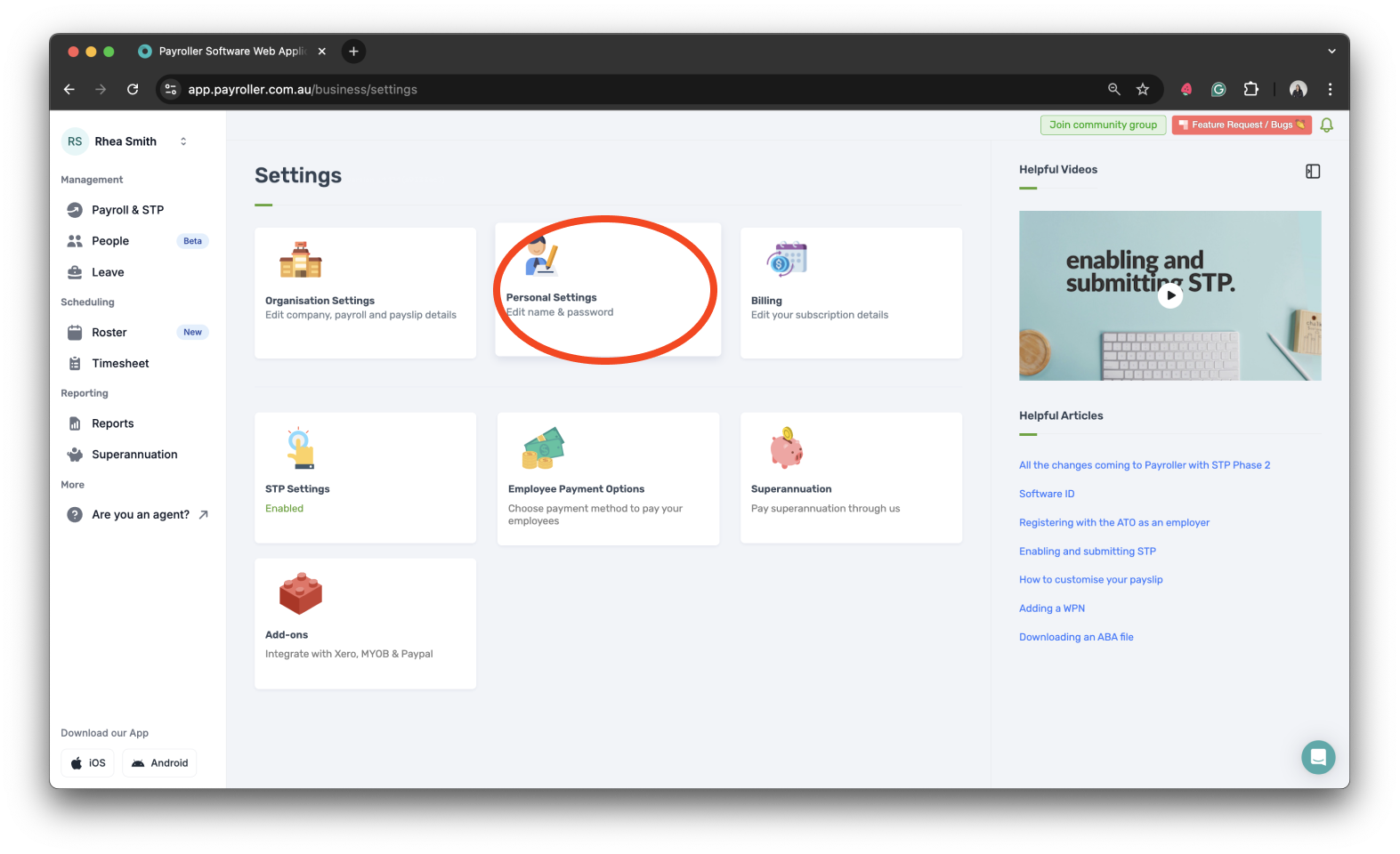Open 'How to customise your payslip'
The image size is (1400, 854).
(x=1091, y=580)
